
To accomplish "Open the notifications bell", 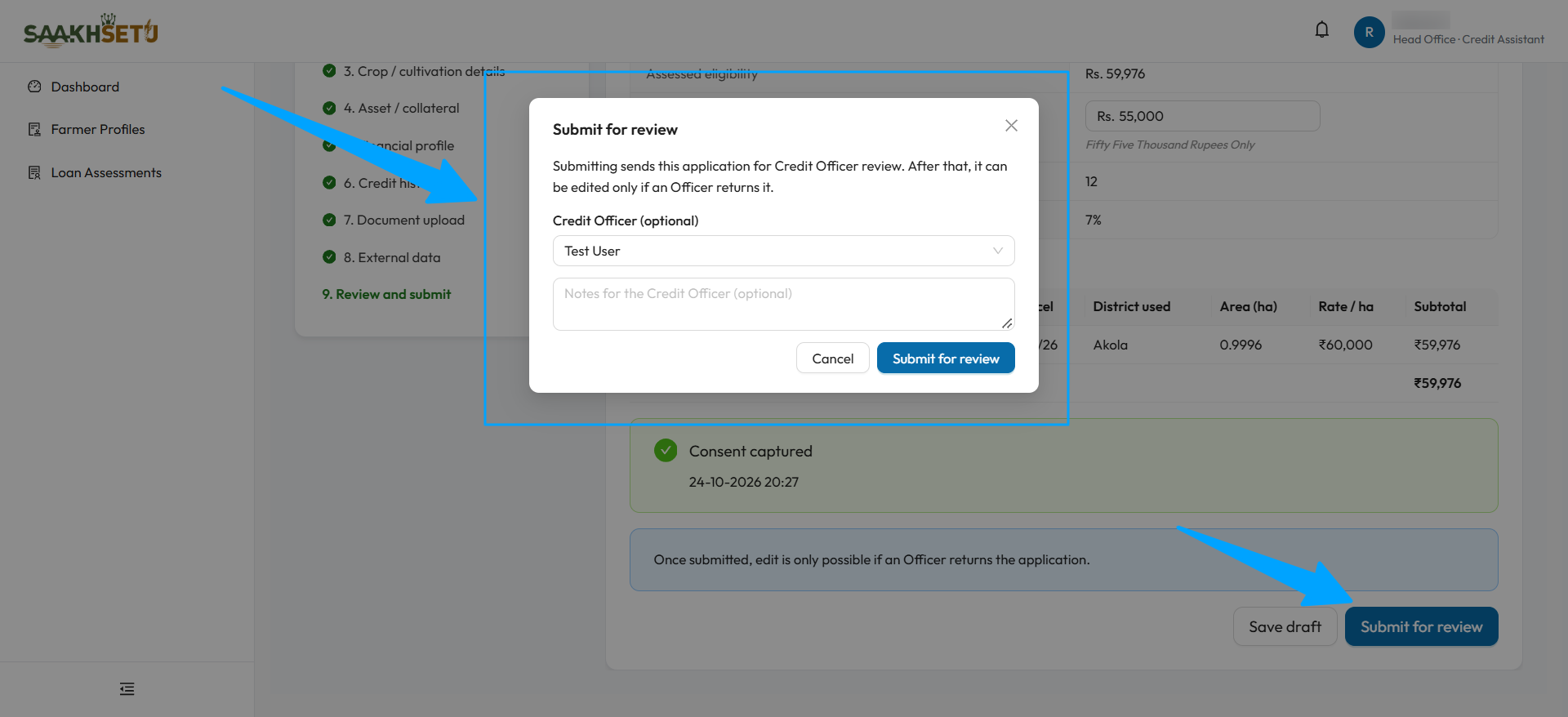I will pos(1321,30).
